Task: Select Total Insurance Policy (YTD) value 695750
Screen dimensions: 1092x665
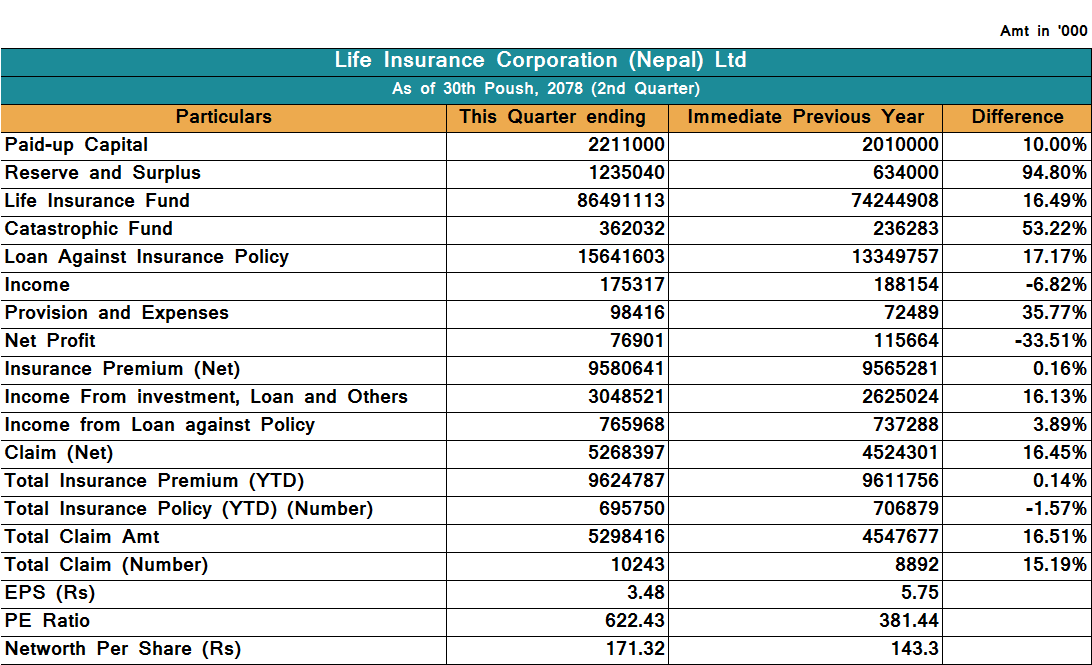Action: pos(631,509)
